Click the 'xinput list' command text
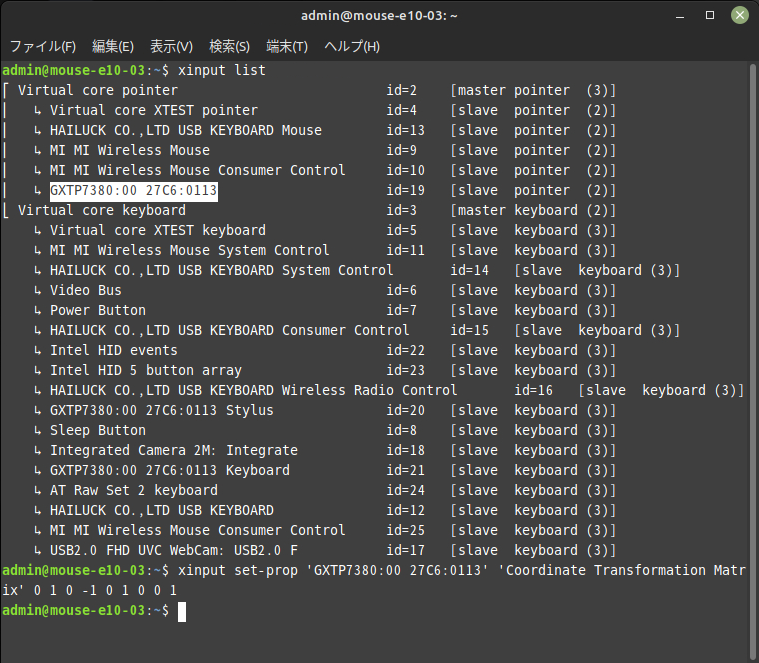The image size is (759, 663). point(222,71)
